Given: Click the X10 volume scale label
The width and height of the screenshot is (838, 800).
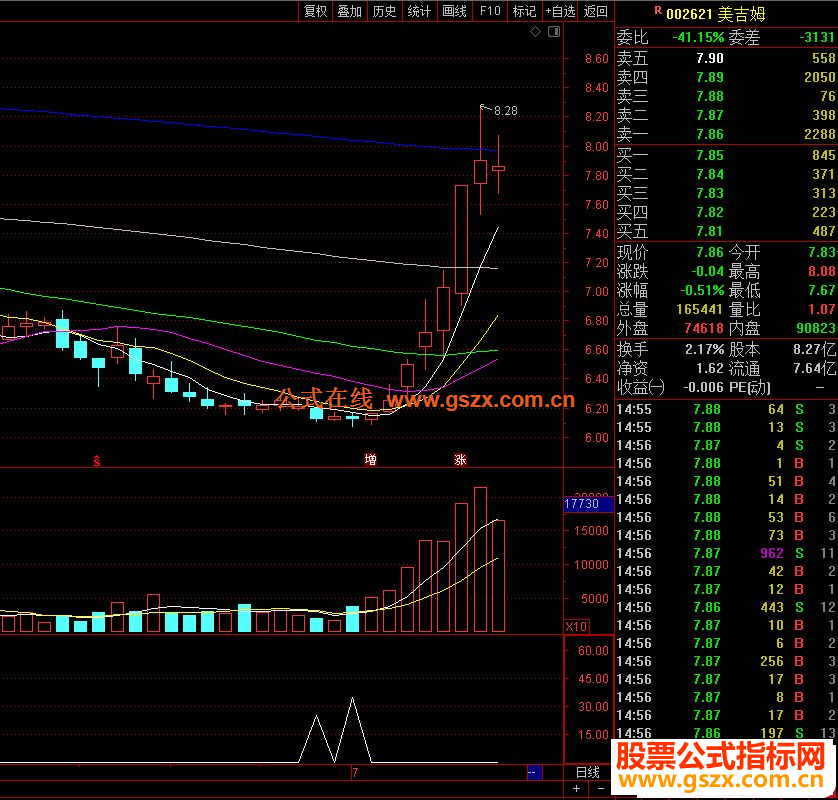Looking at the screenshot, I should coord(576,626).
